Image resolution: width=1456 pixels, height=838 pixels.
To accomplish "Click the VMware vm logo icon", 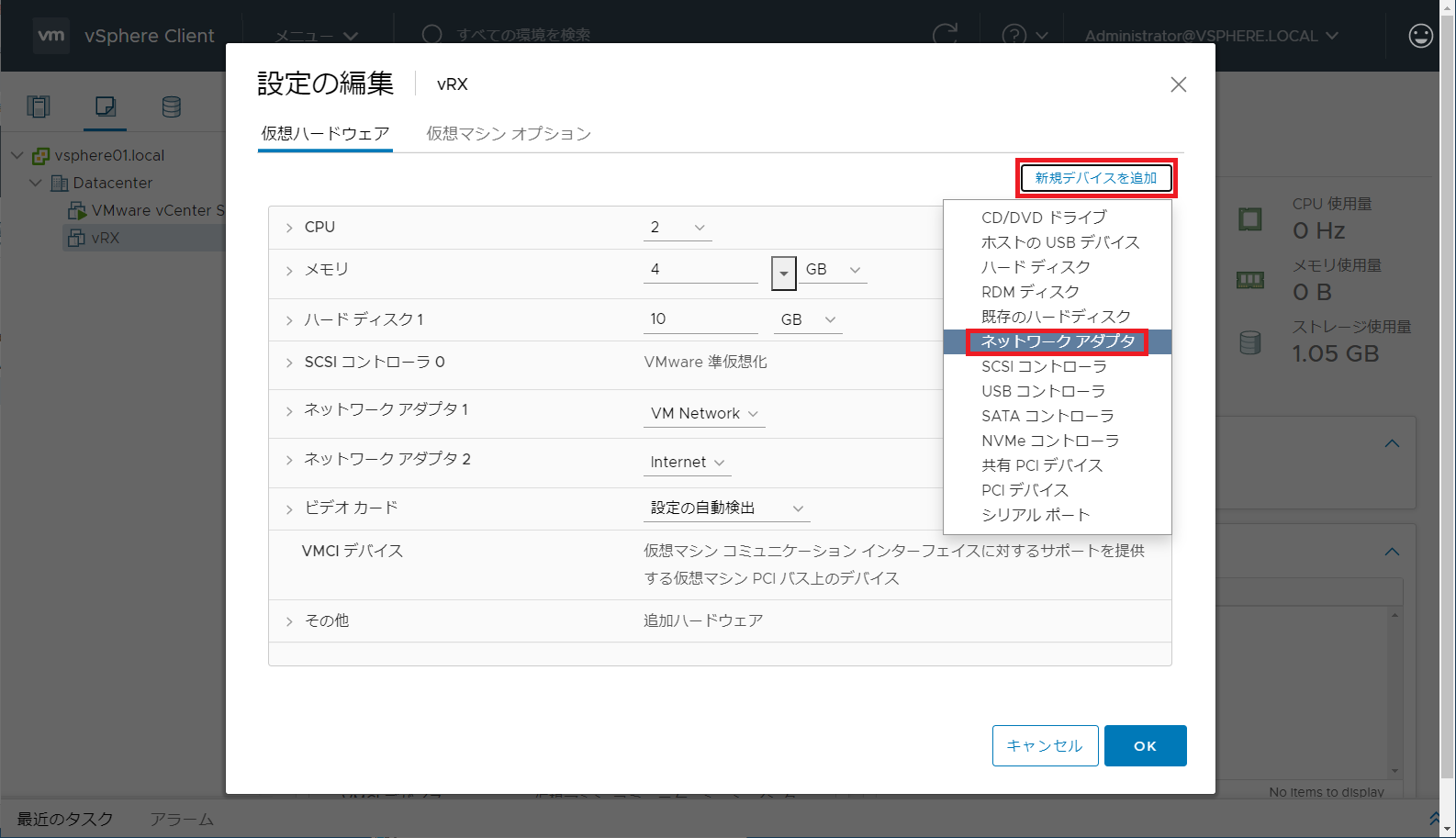I will [x=51, y=36].
